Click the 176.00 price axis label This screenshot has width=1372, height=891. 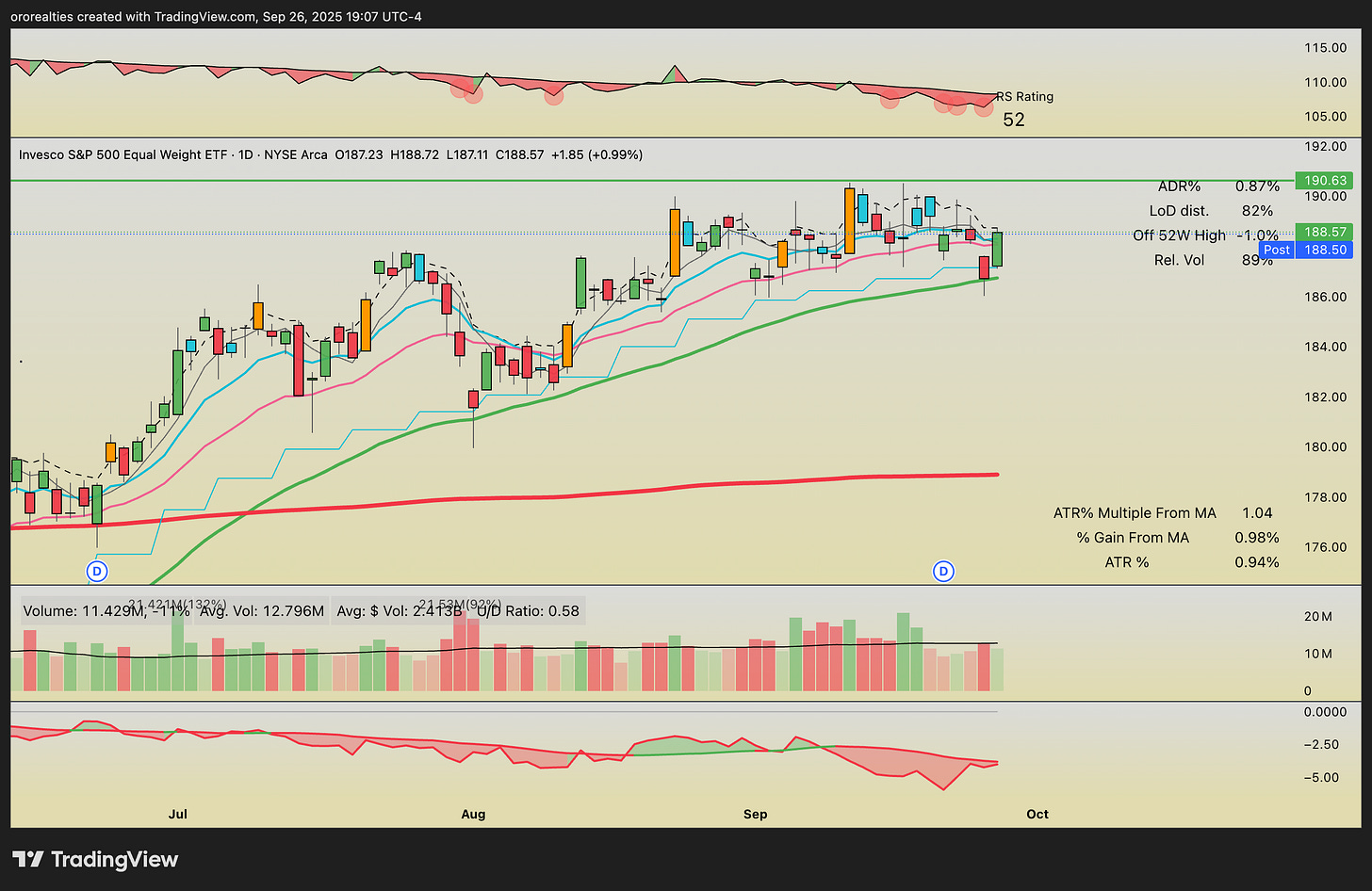(1325, 547)
